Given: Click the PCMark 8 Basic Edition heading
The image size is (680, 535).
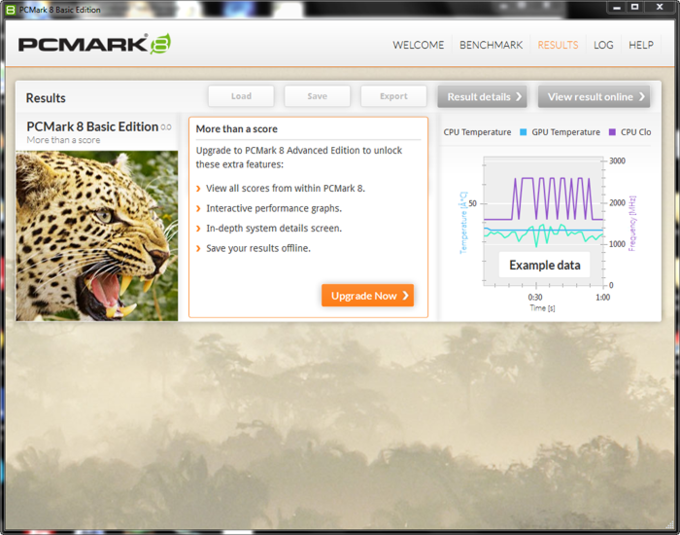Looking at the screenshot, I should coord(92,127).
